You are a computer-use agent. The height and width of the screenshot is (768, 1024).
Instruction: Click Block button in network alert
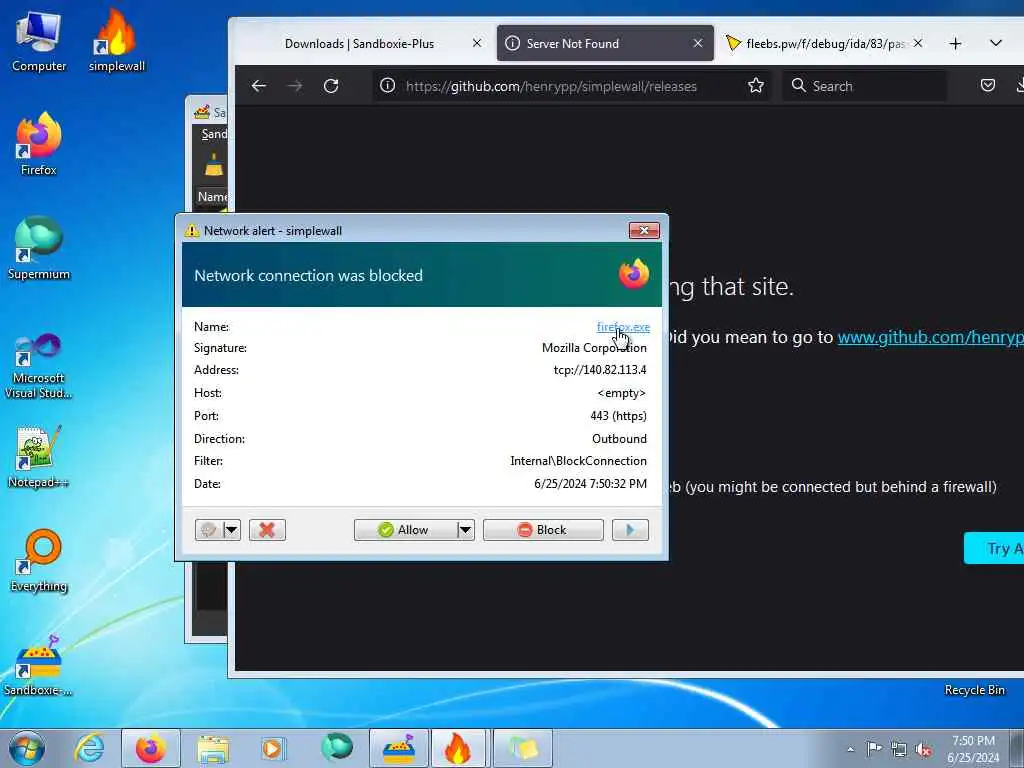click(x=543, y=530)
